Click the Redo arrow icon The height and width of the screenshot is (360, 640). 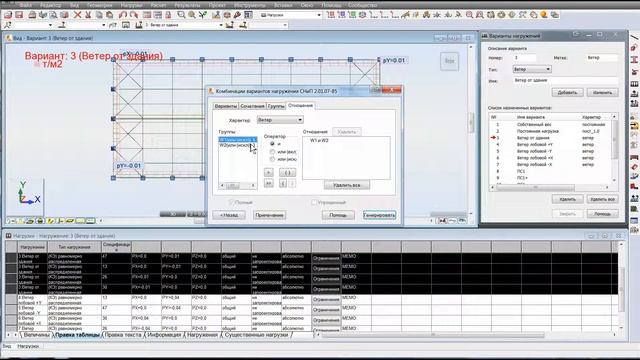133,15
